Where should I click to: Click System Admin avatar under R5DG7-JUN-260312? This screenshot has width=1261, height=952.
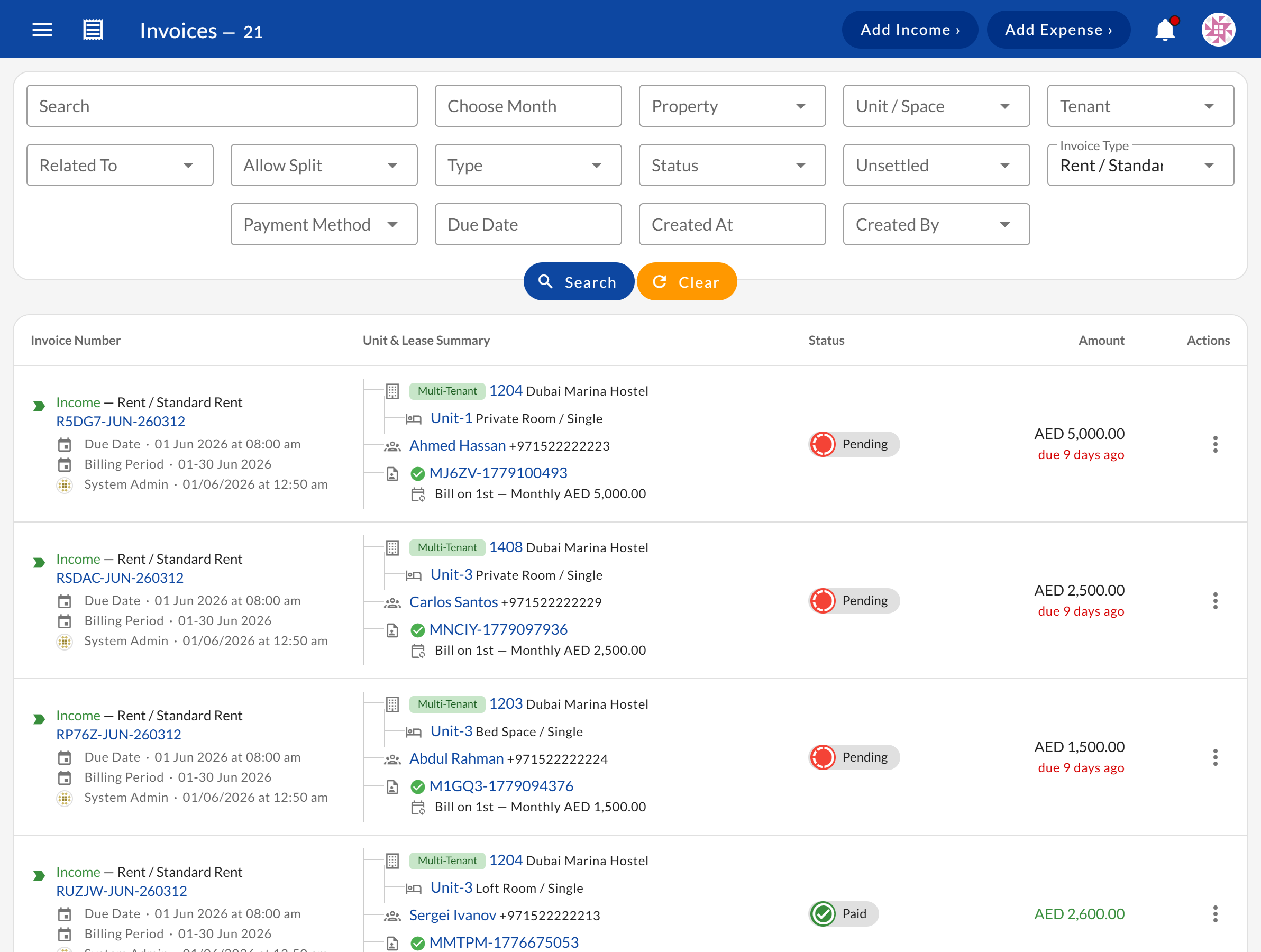point(65,485)
